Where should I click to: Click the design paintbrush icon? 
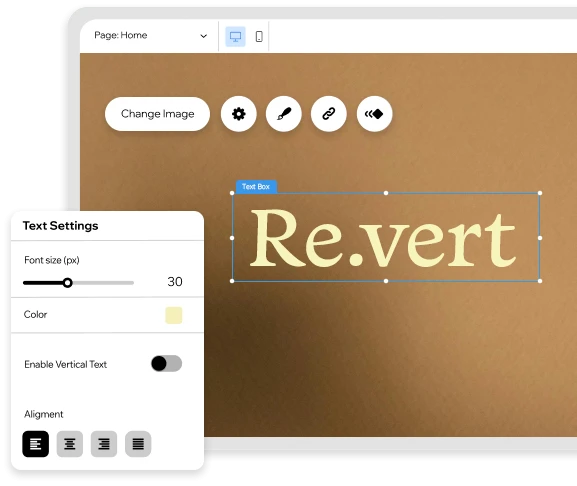point(284,114)
